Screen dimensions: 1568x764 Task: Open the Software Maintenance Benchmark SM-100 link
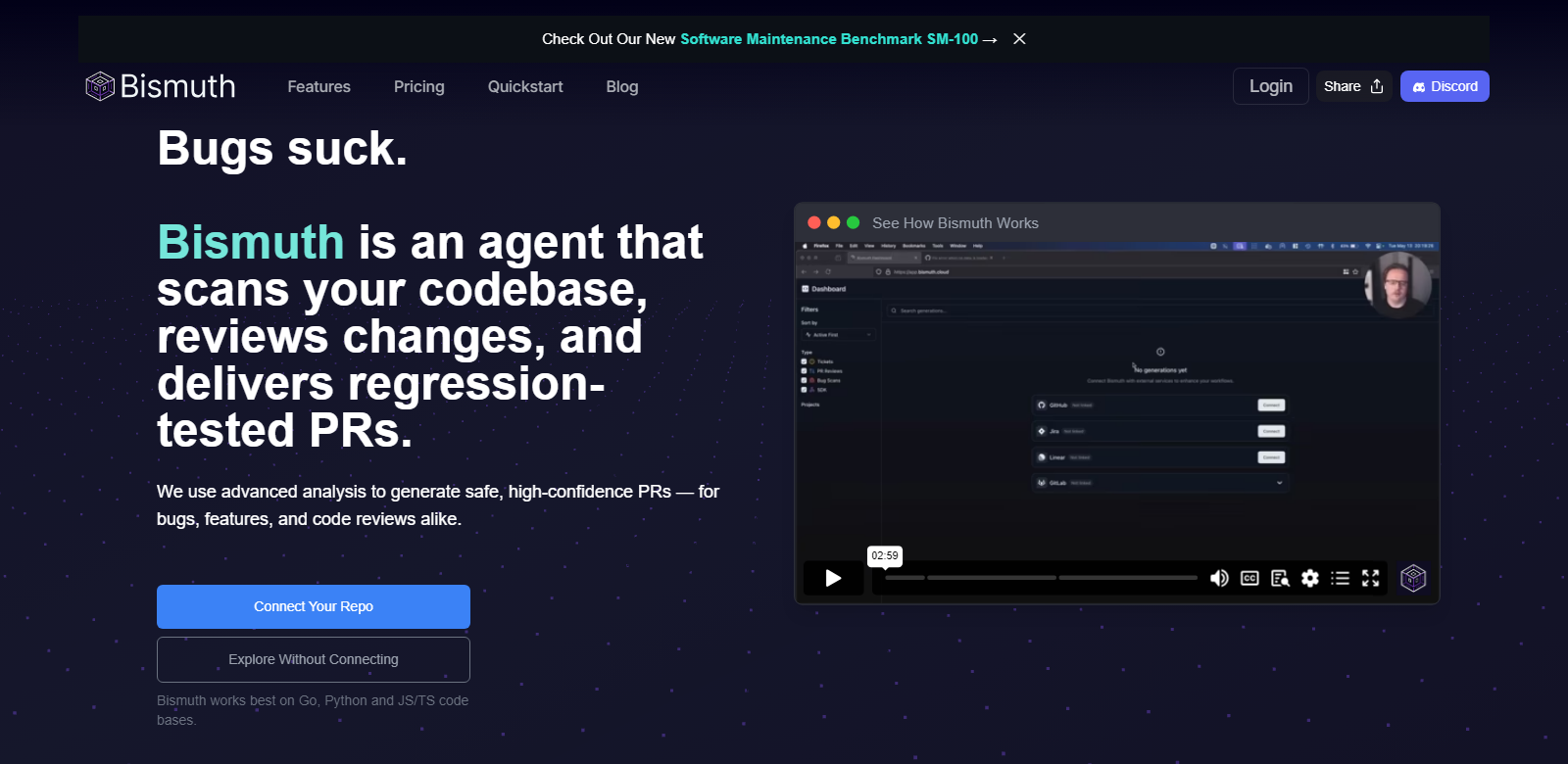tap(829, 39)
